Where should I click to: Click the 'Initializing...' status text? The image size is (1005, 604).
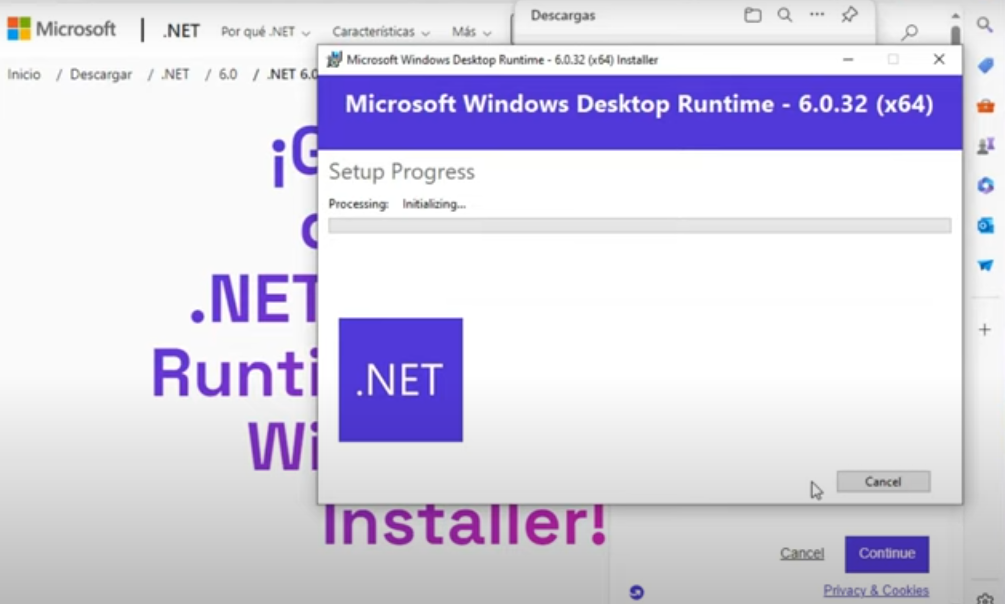[x=434, y=204]
